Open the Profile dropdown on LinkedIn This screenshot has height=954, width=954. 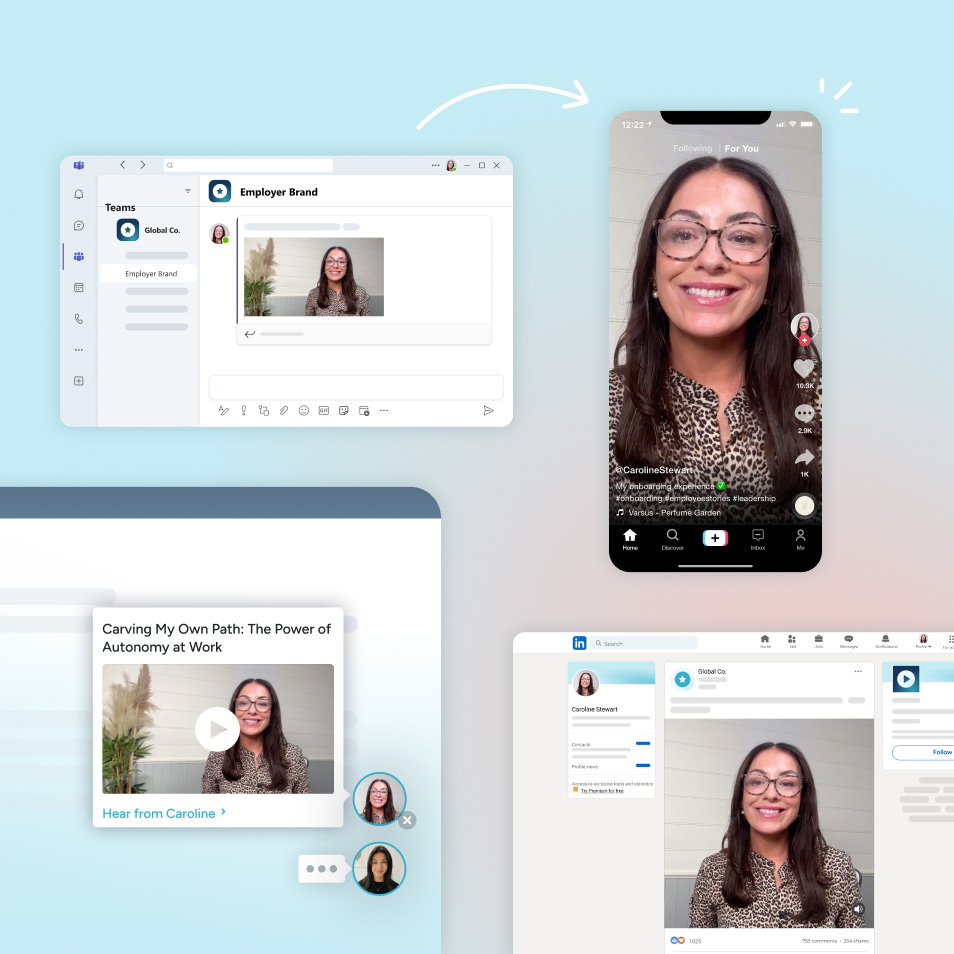point(922,641)
